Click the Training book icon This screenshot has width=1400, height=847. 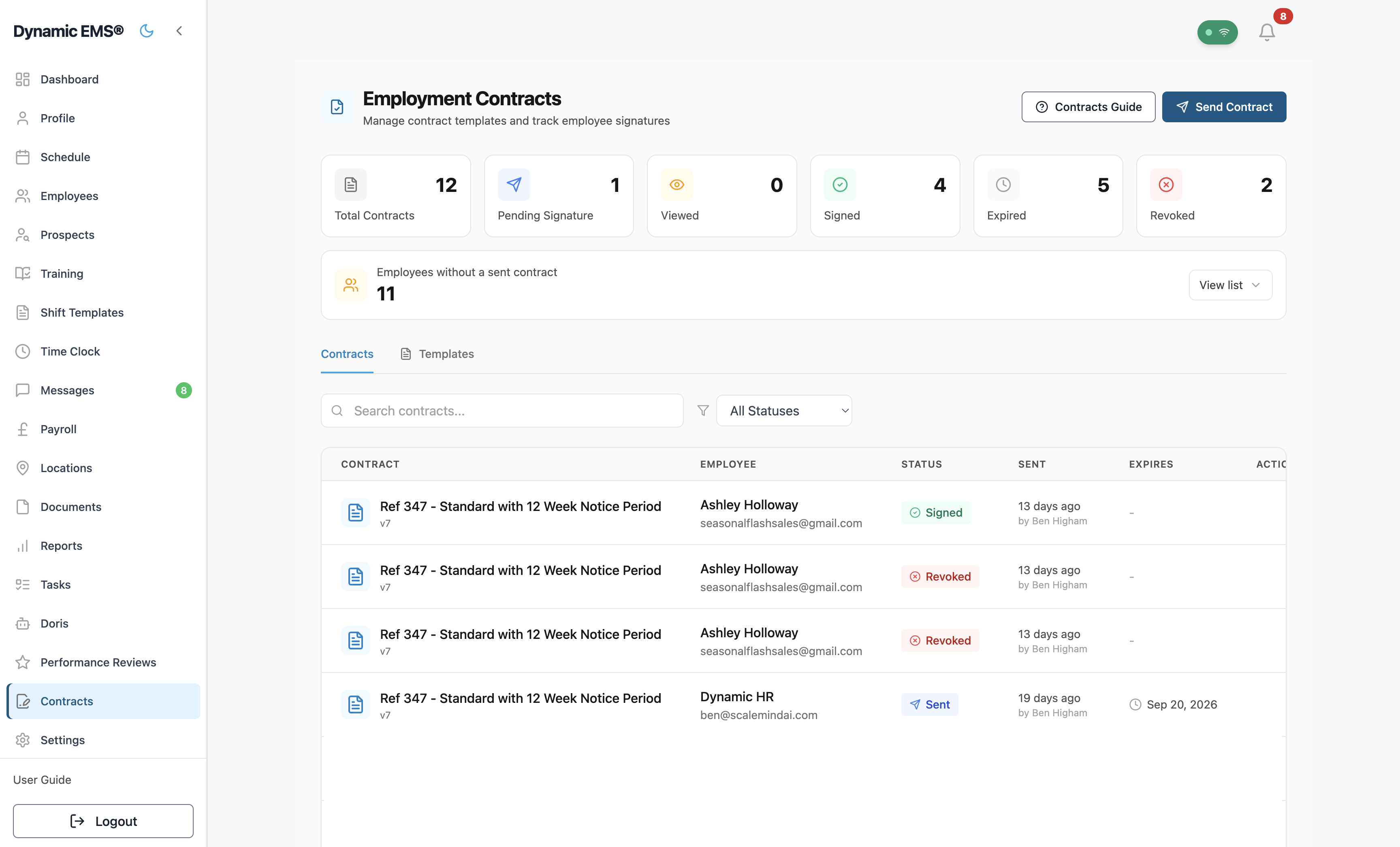23,274
